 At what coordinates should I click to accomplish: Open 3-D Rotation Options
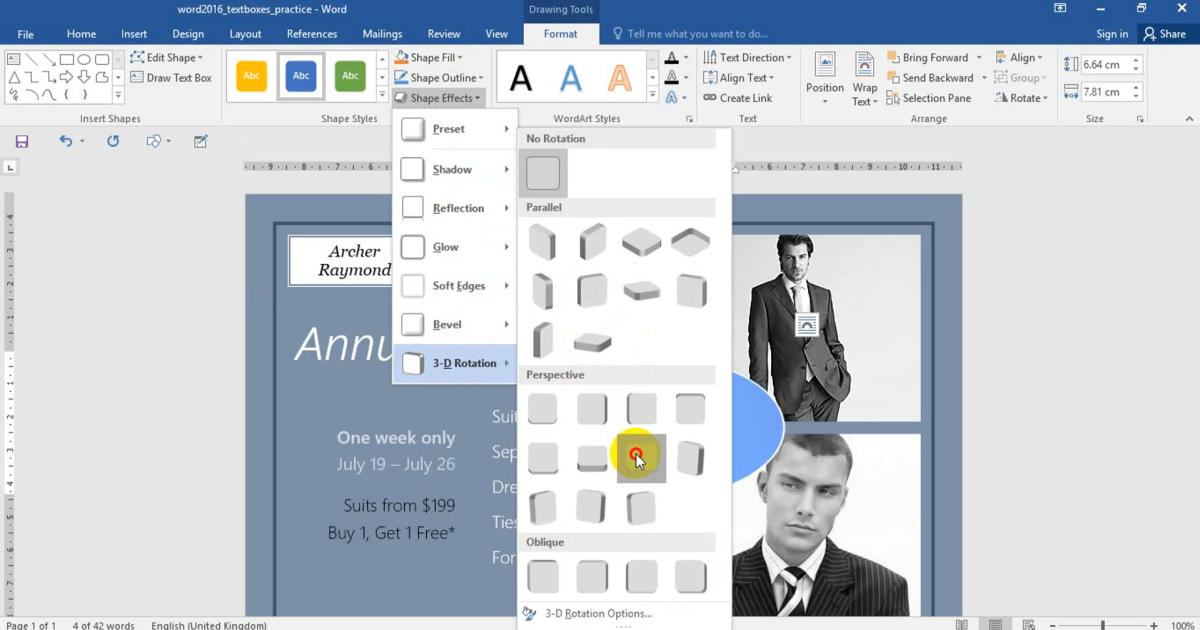click(x=595, y=613)
